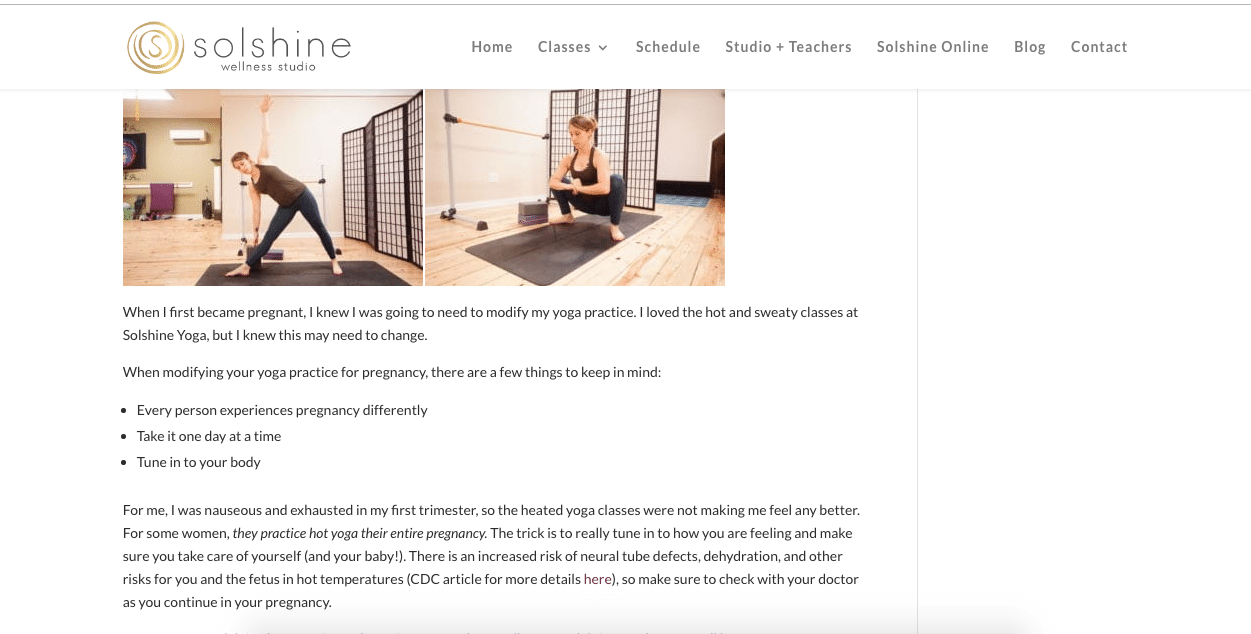Open the Classes menu
This screenshot has width=1251, height=634.
point(564,47)
